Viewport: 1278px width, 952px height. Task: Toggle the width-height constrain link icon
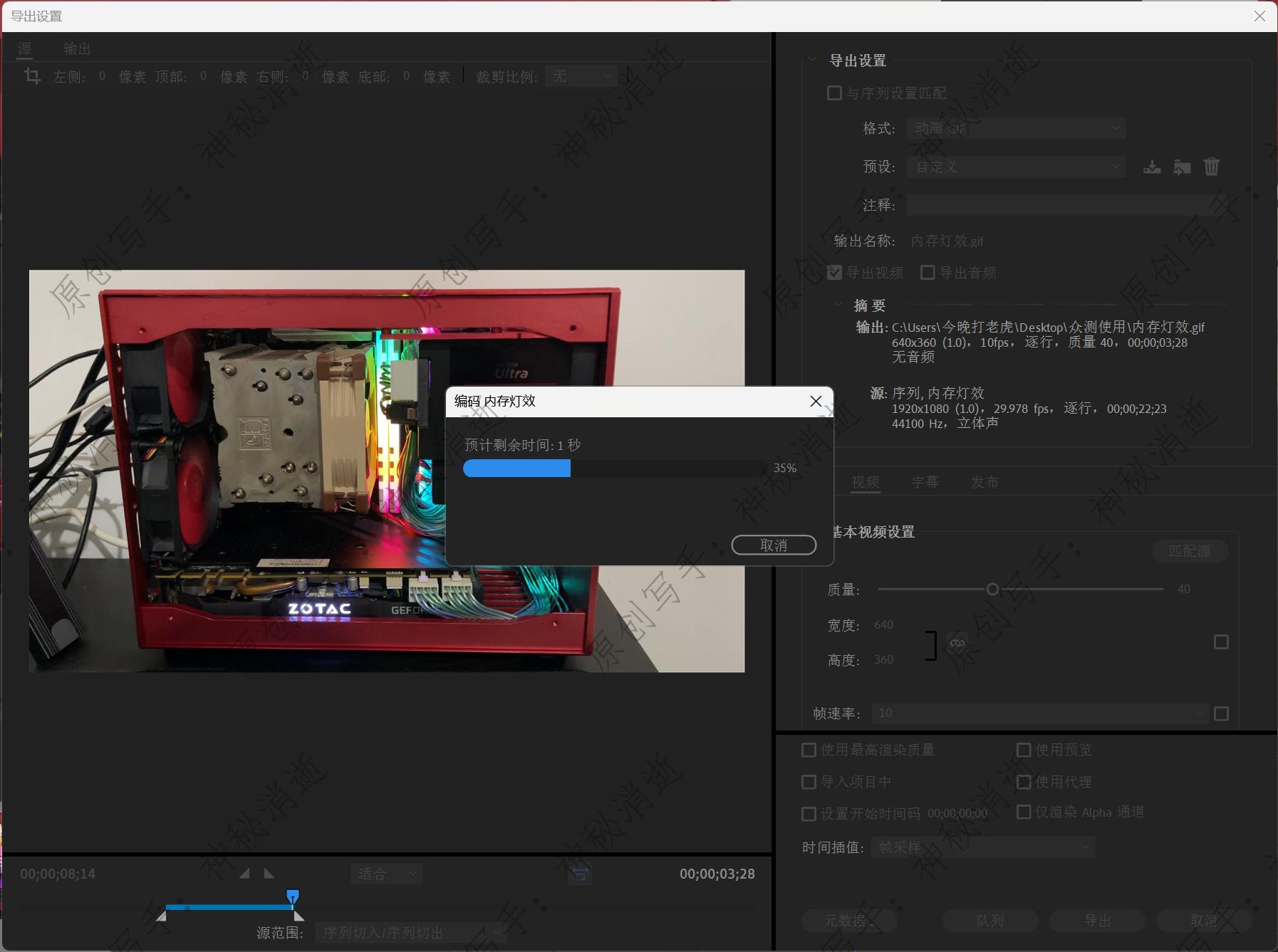pyautogui.click(x=957, y=643)
